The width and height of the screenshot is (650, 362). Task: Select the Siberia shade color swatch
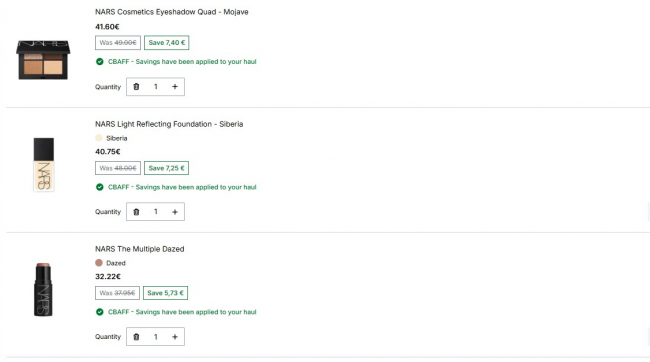(99, 138)
